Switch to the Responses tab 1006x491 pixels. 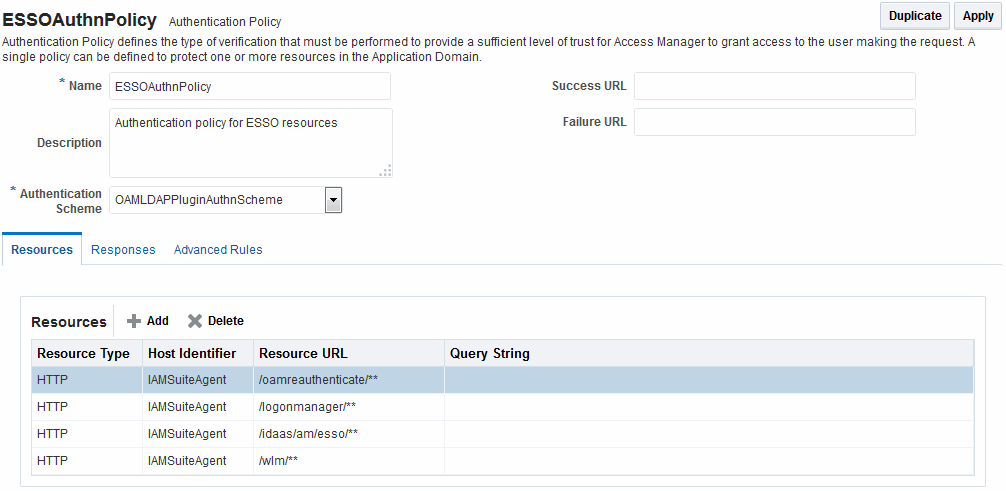[123, 250]
